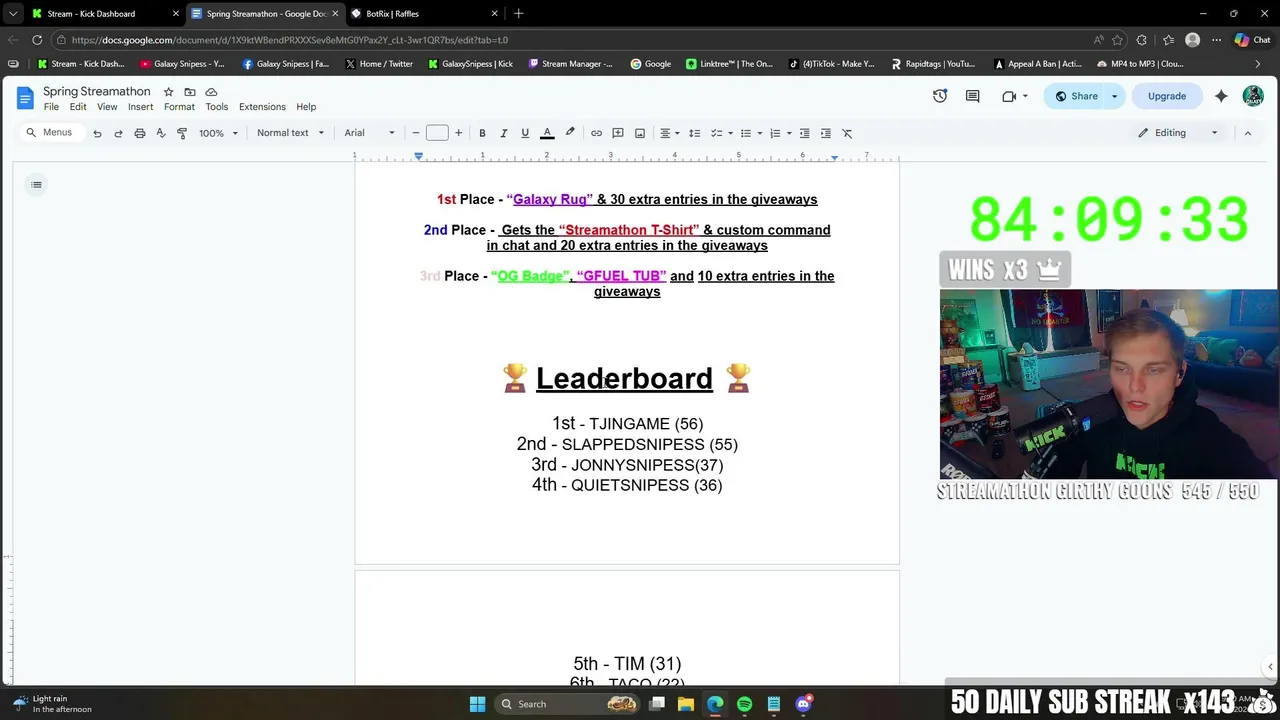Switch to the BotRix Raffles tab
The image size is (1280, 720).
pyautogui.click(x=424, y=13)
